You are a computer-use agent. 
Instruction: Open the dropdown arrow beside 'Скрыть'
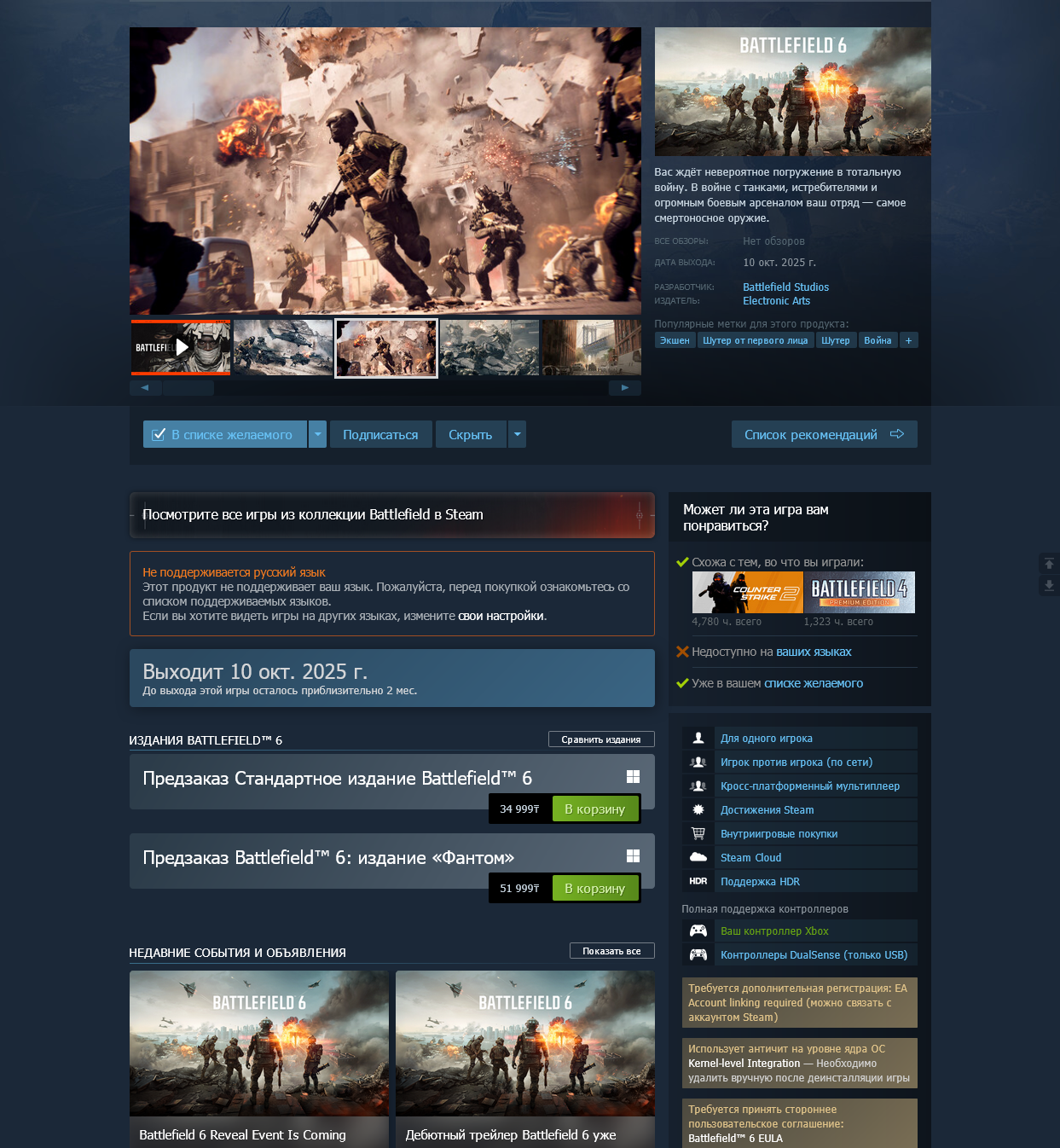coord(517,434)
